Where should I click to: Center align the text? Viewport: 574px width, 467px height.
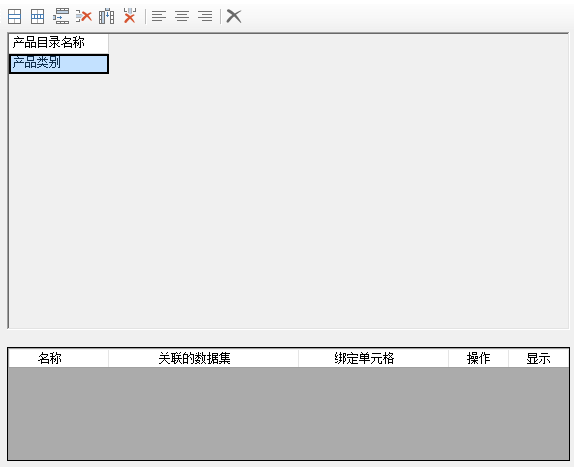point(182,16)
